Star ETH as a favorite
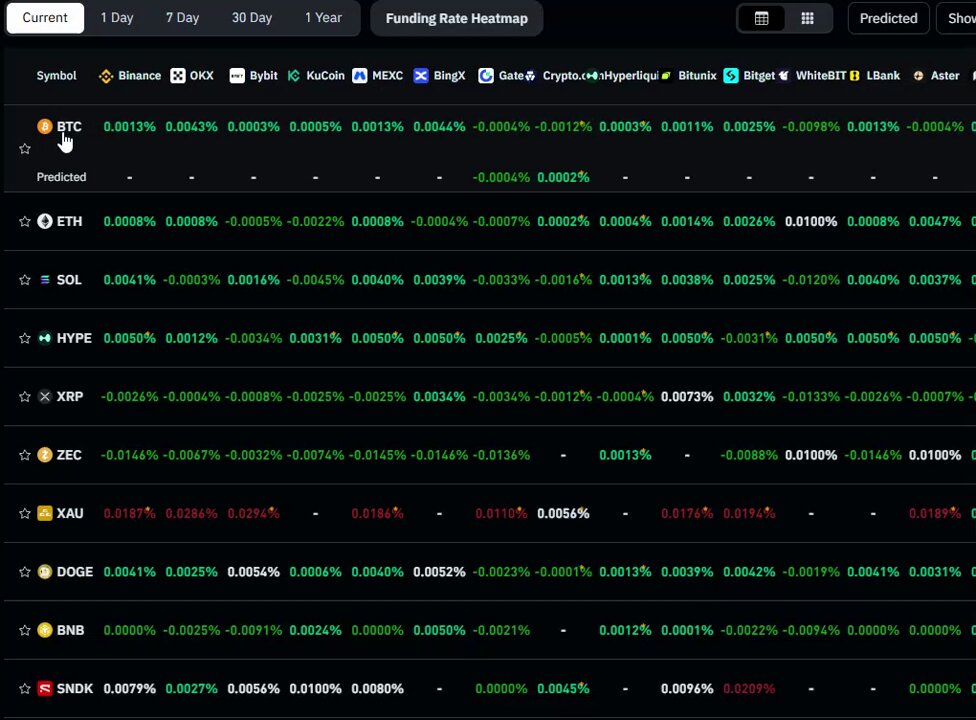 (x=25, y=222)
